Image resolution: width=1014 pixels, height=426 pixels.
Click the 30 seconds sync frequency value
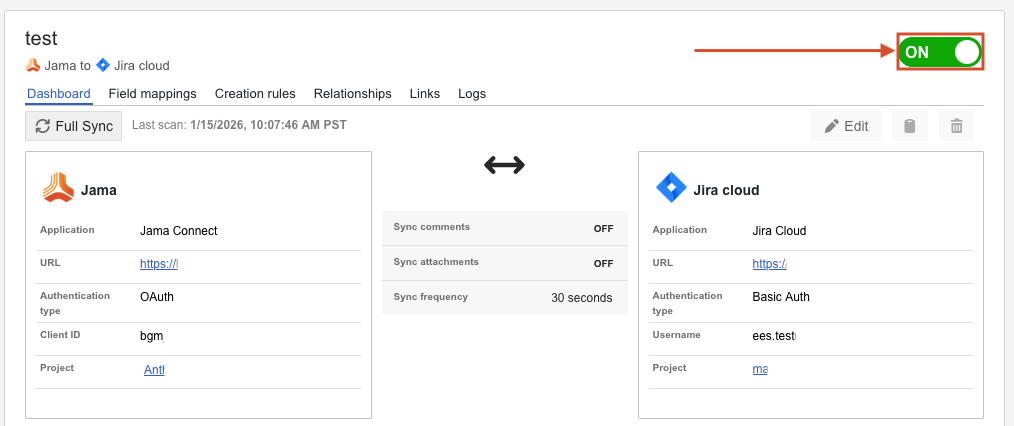coord(581,298)
